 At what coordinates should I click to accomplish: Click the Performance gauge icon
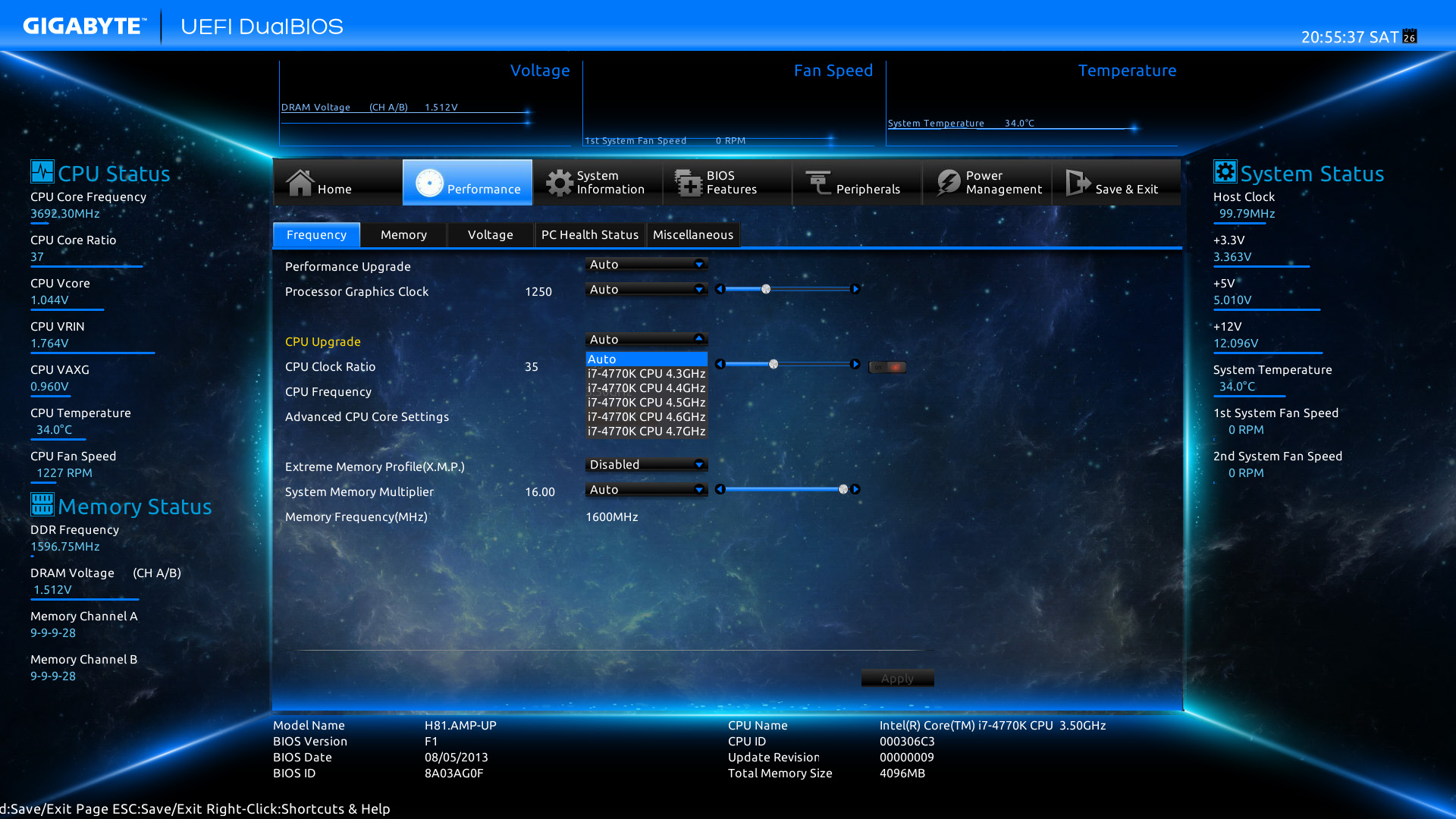[429, 183]
